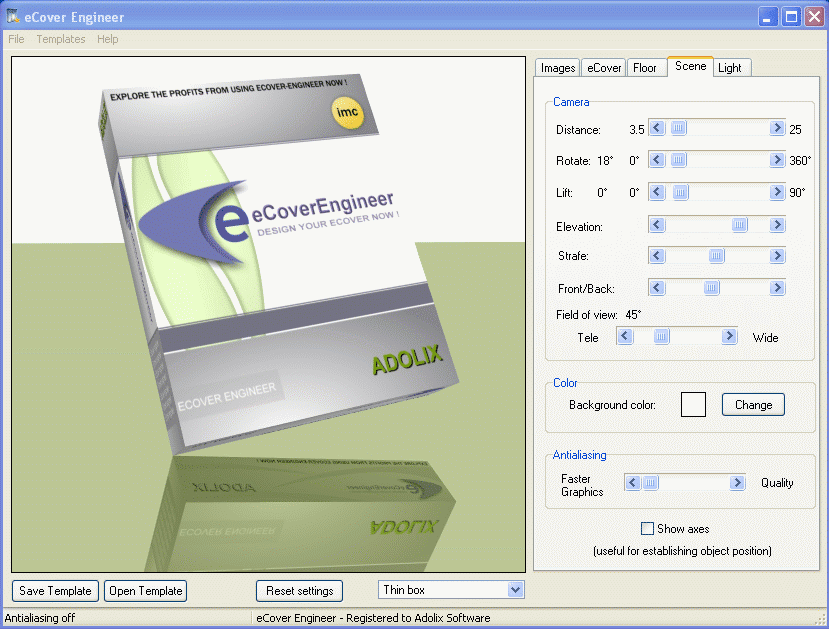Nudge Front/Back left with the arrow icon

[x=657, y=288]
